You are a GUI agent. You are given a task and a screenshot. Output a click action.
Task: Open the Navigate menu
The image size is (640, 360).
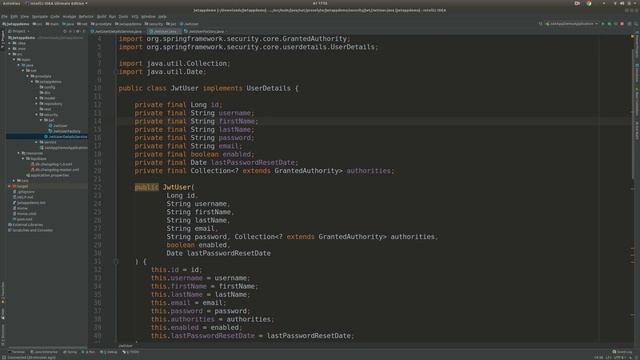point(40,17)
